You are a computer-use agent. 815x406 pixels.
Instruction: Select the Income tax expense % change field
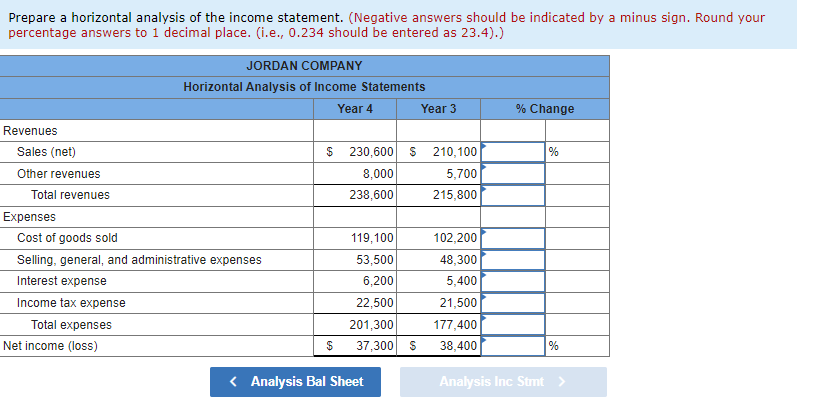[513, 303]
